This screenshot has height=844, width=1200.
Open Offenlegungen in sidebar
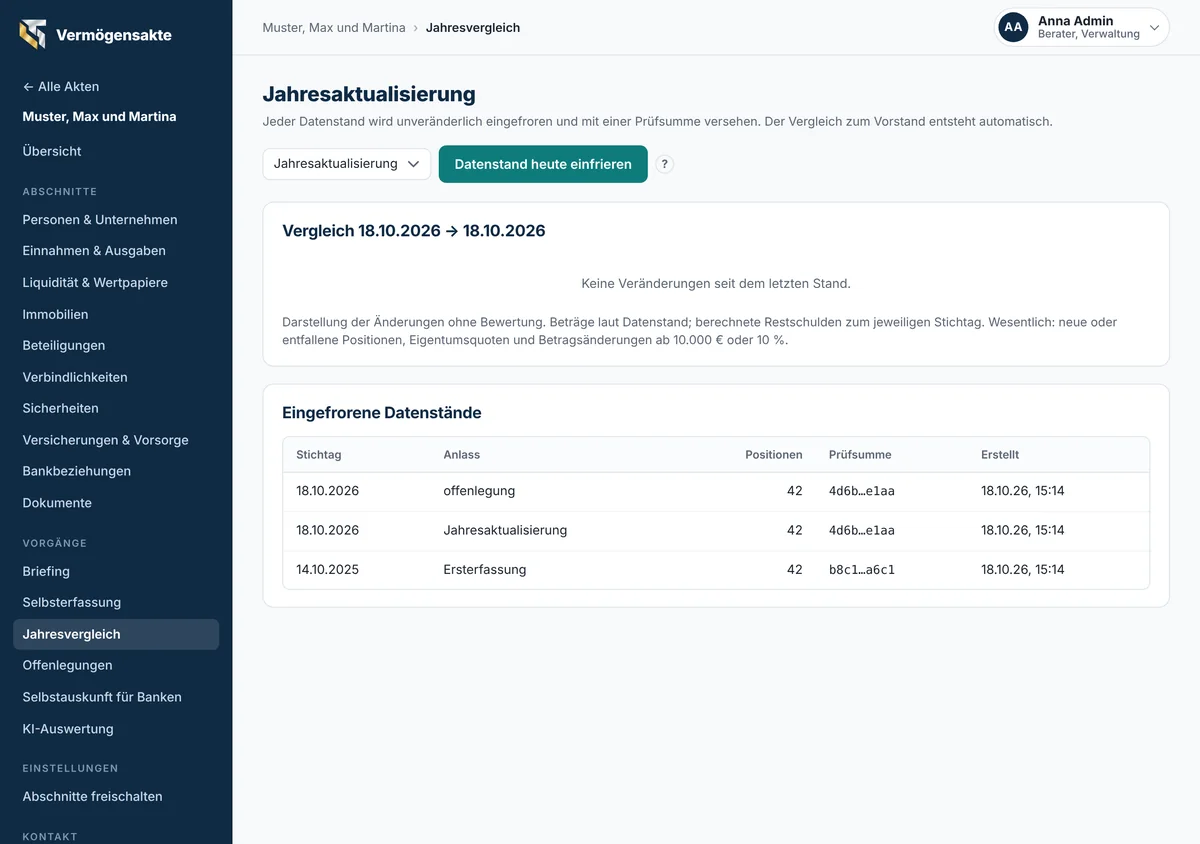[x=67, y=665]
